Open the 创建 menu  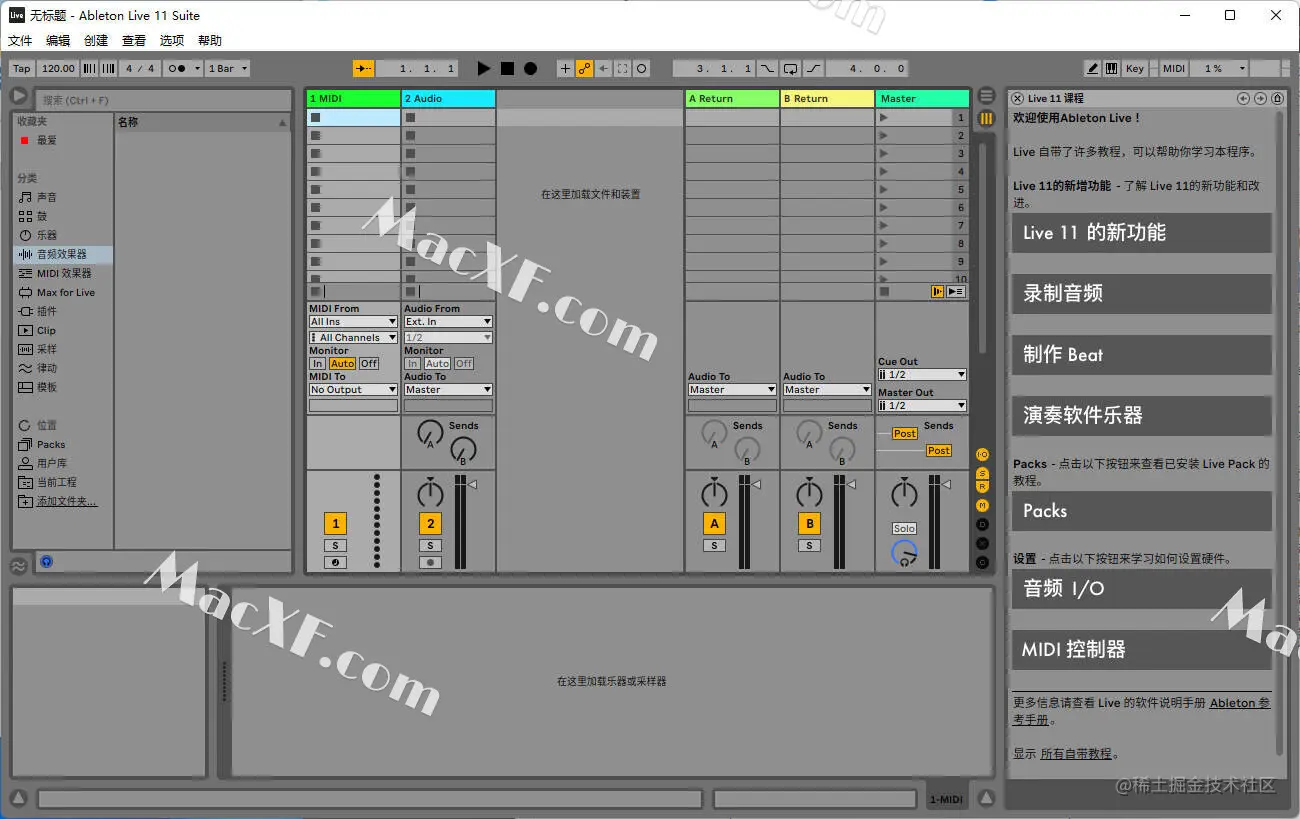click(x=96, y=41)
